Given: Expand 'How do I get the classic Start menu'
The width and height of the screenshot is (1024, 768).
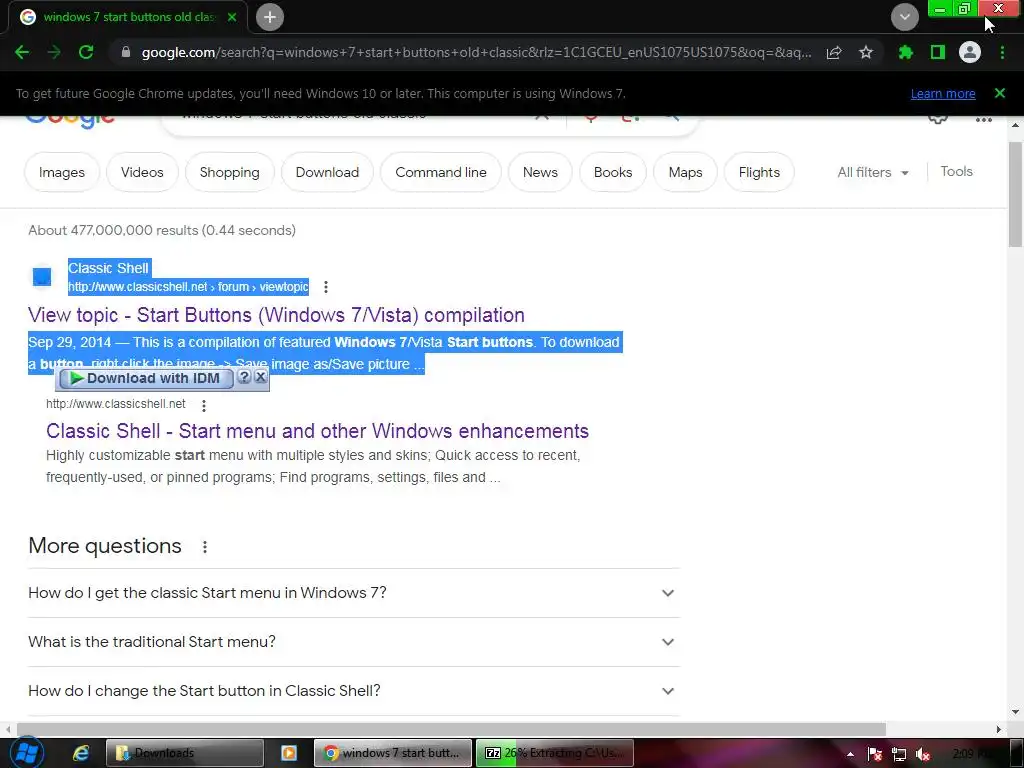Looking at the screenshot, I should (x=354, y=593).
